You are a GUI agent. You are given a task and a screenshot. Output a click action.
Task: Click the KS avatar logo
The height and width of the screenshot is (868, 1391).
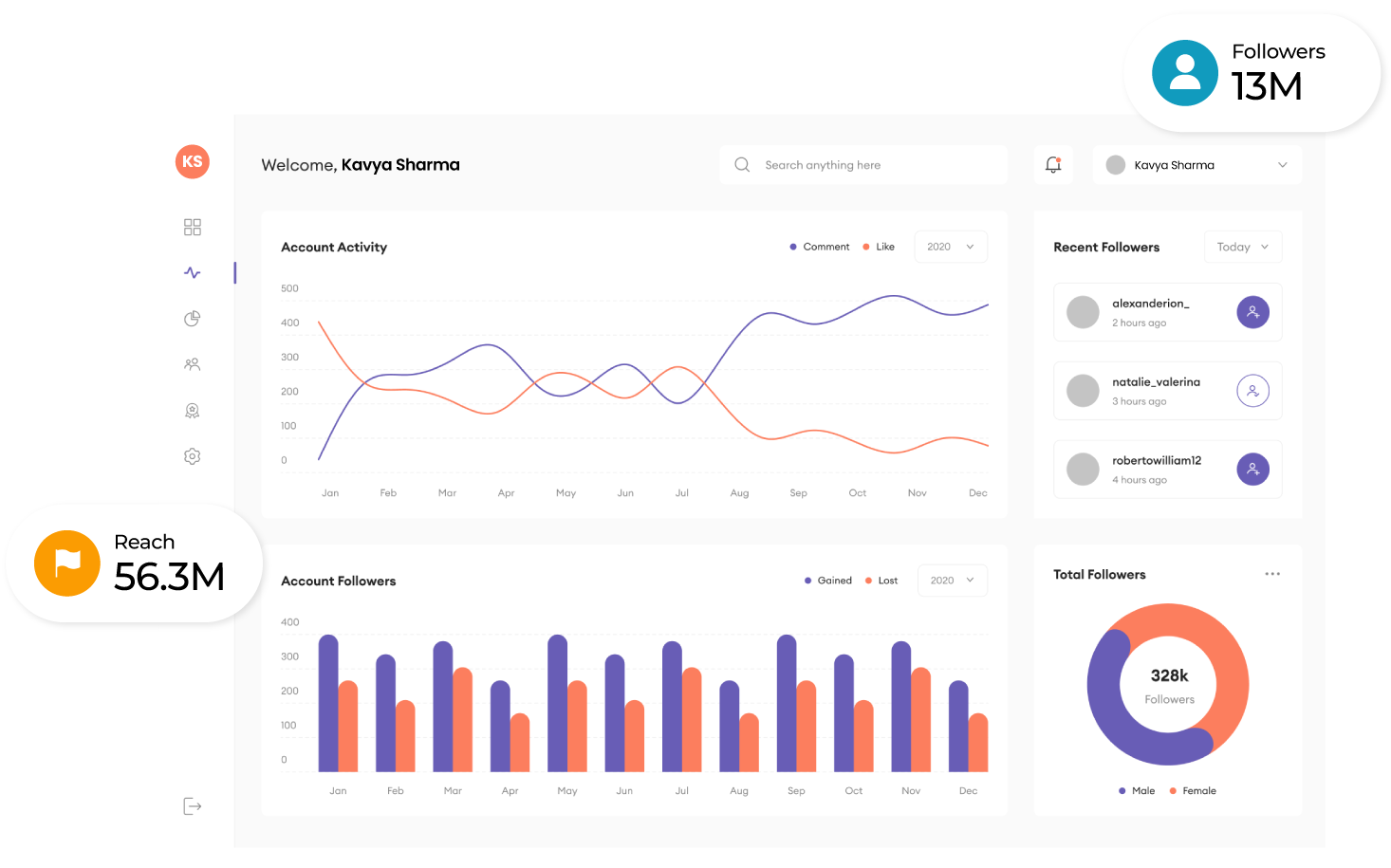[x=193, y=161]
